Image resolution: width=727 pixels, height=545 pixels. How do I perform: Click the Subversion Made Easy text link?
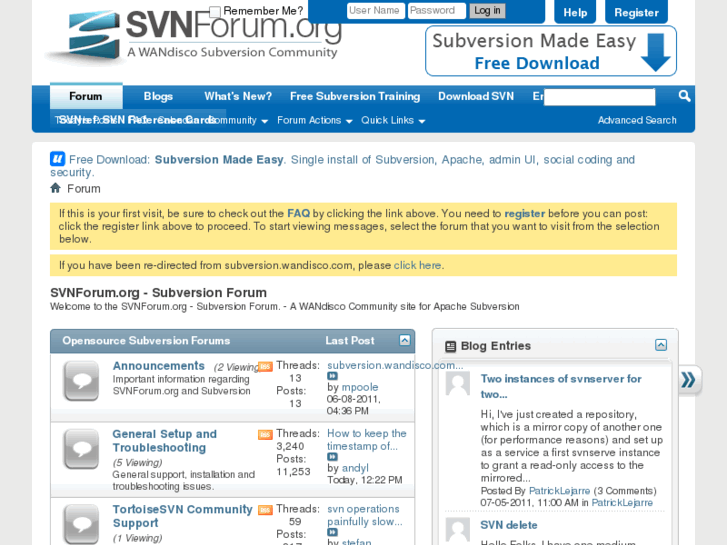[x=219, y=160]
